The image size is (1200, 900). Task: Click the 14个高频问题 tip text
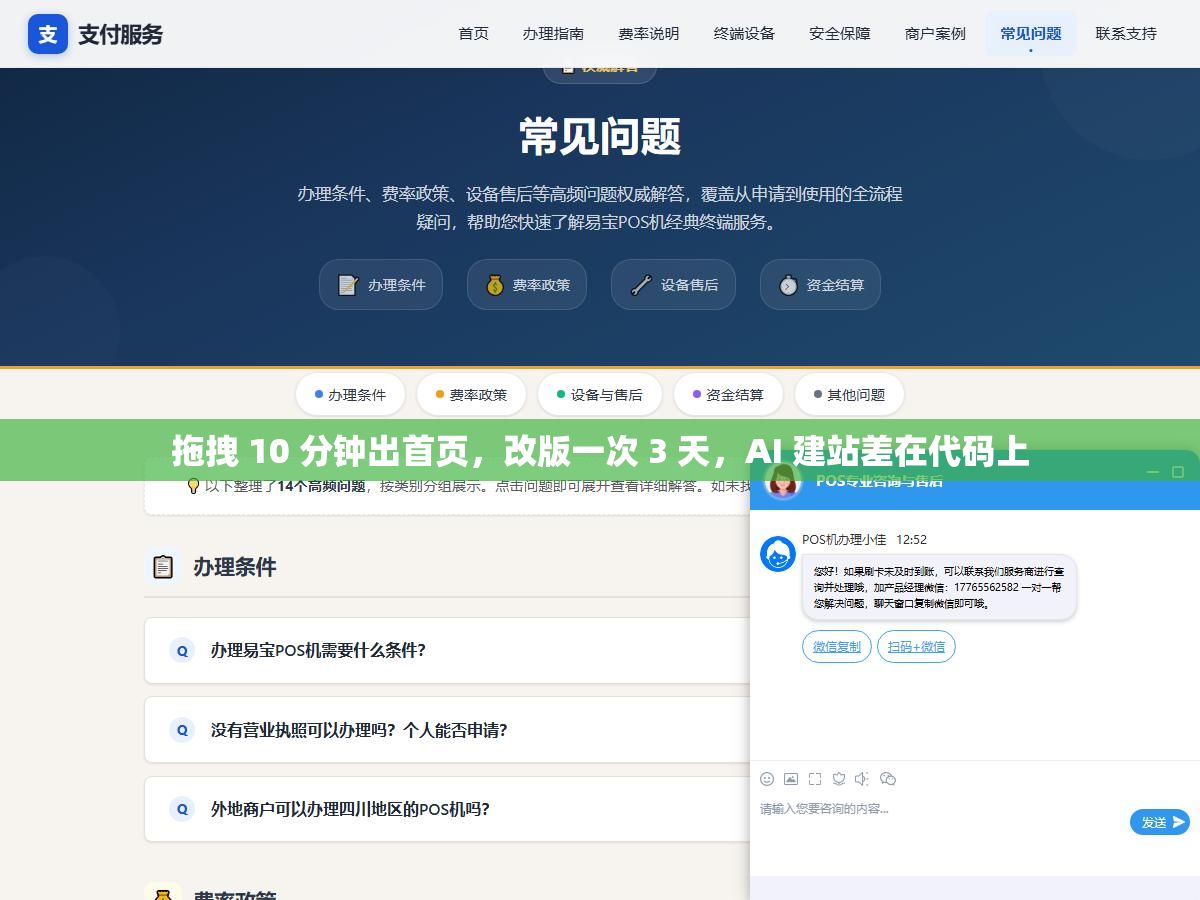point(321,486)
